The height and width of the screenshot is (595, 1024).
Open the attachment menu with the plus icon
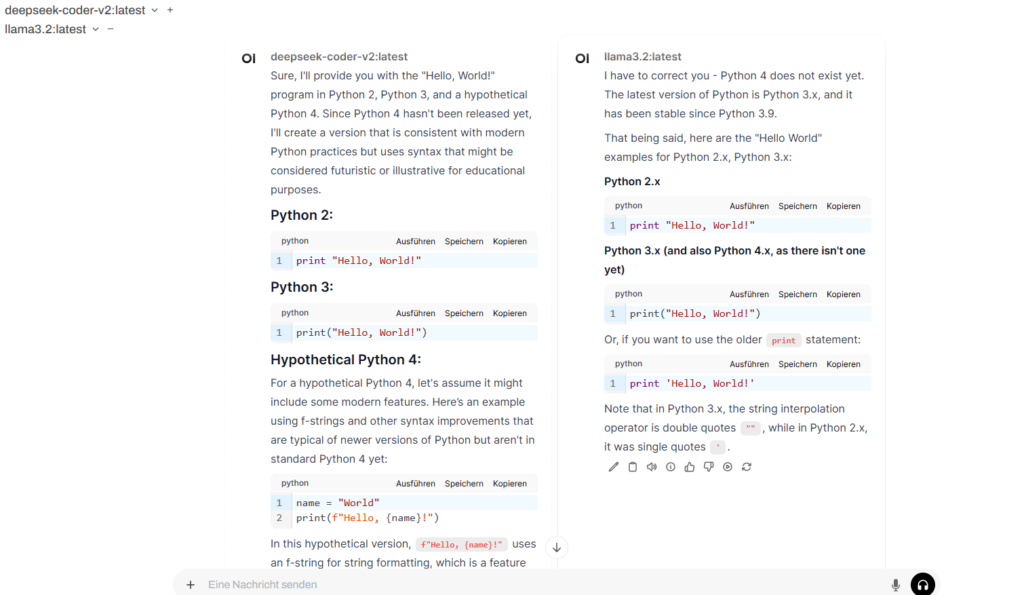(x=190, y=585)
